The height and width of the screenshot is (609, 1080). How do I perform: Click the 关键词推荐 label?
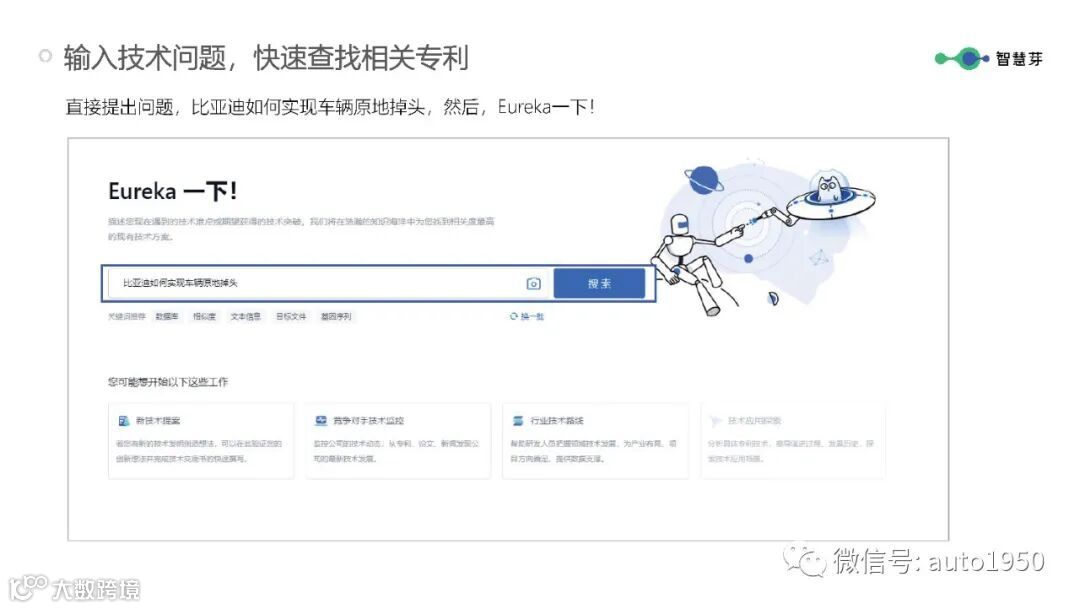tap(127, 316)
